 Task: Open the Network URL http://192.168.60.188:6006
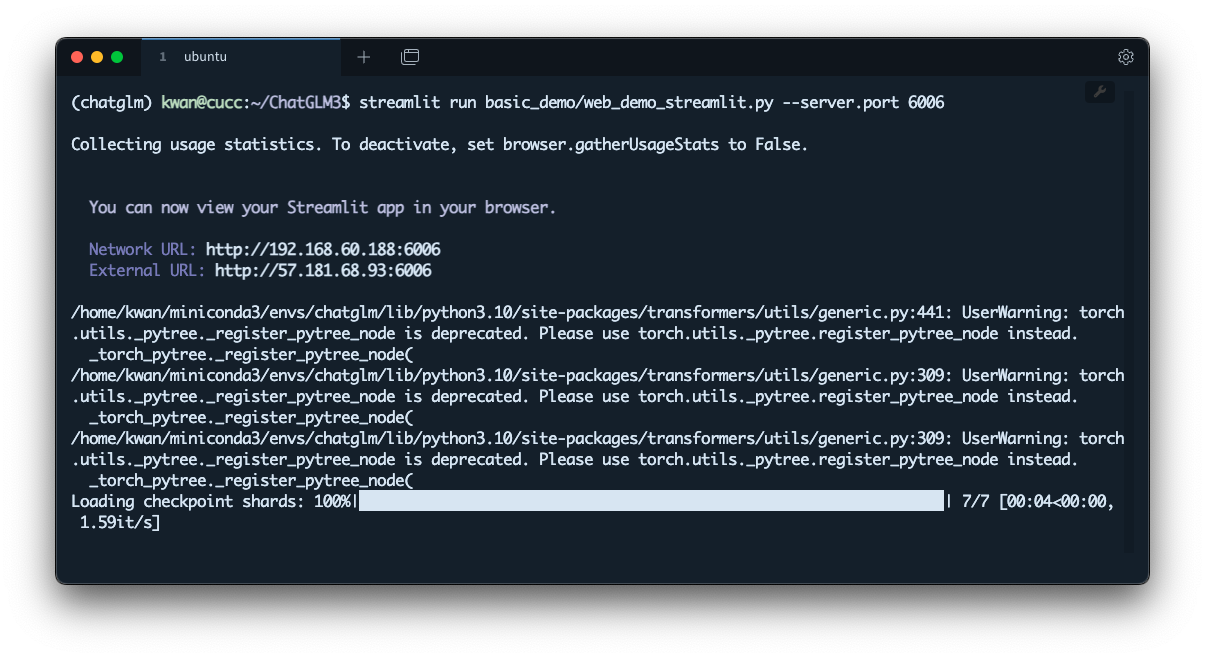[322, 249]
